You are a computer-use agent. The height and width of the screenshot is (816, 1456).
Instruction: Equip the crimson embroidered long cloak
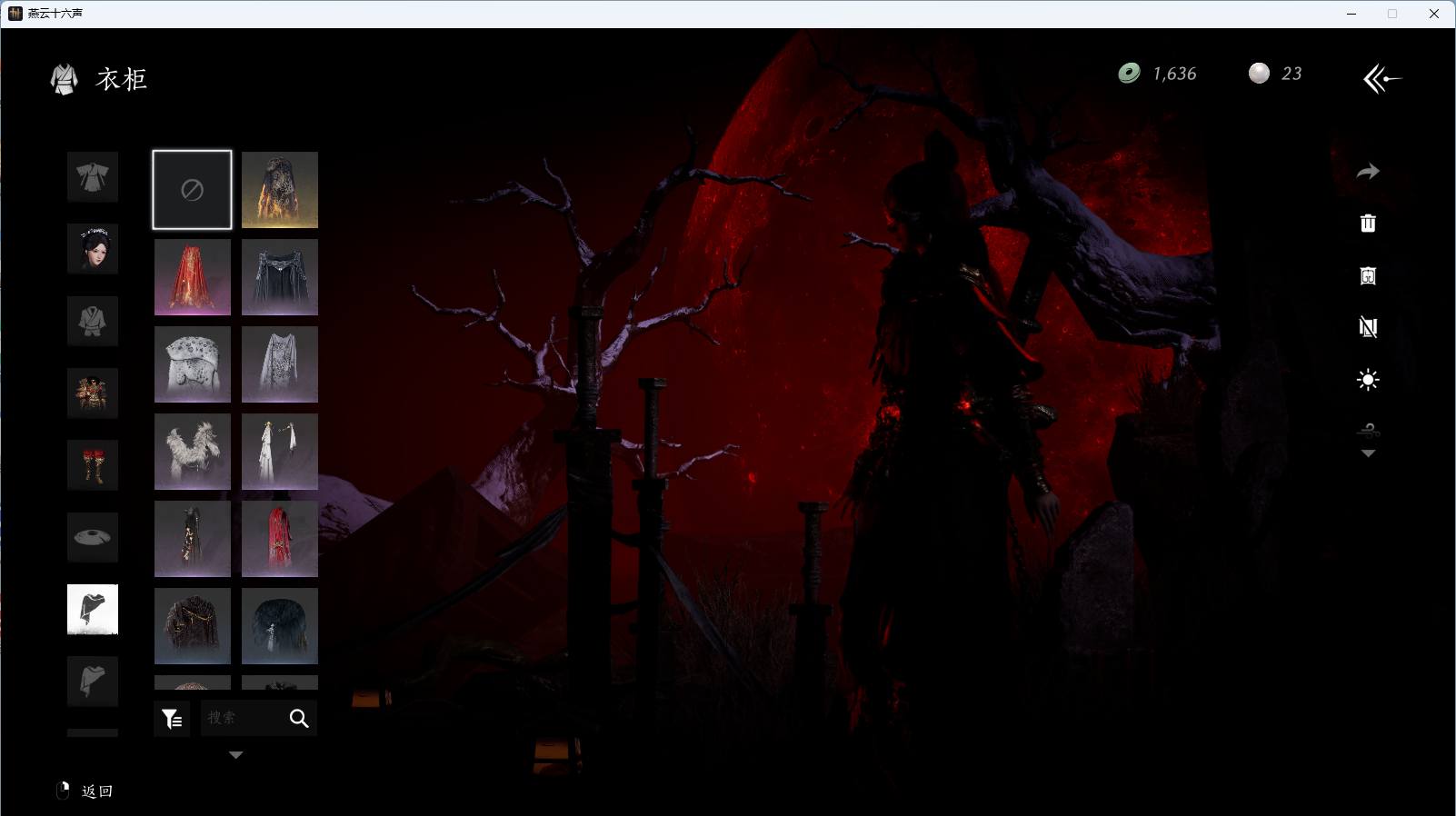click(x=280, y=539)
